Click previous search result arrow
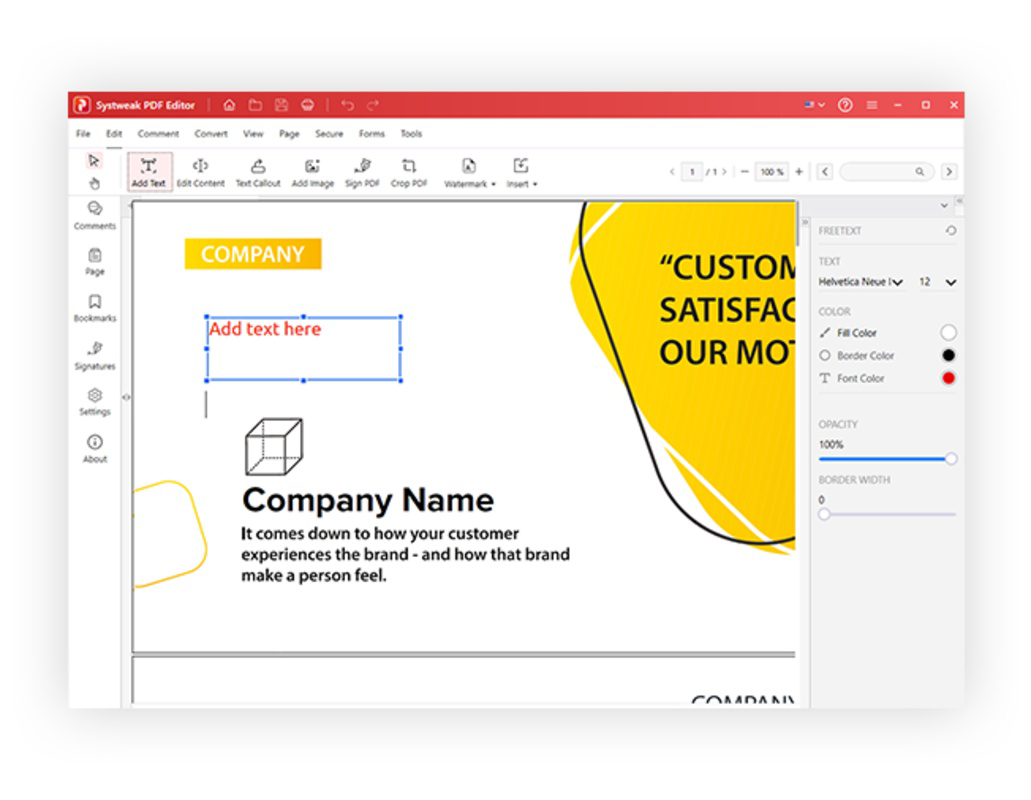 pos(825,172)
